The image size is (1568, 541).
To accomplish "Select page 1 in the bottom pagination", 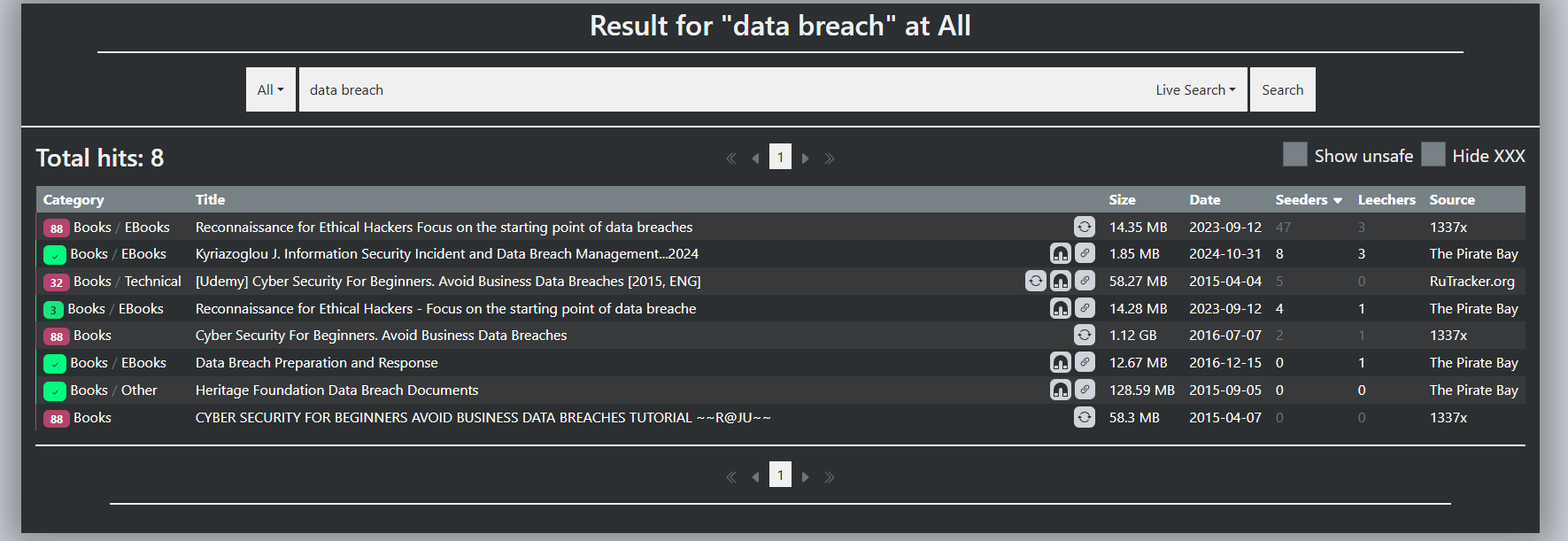I will point(780,475).
